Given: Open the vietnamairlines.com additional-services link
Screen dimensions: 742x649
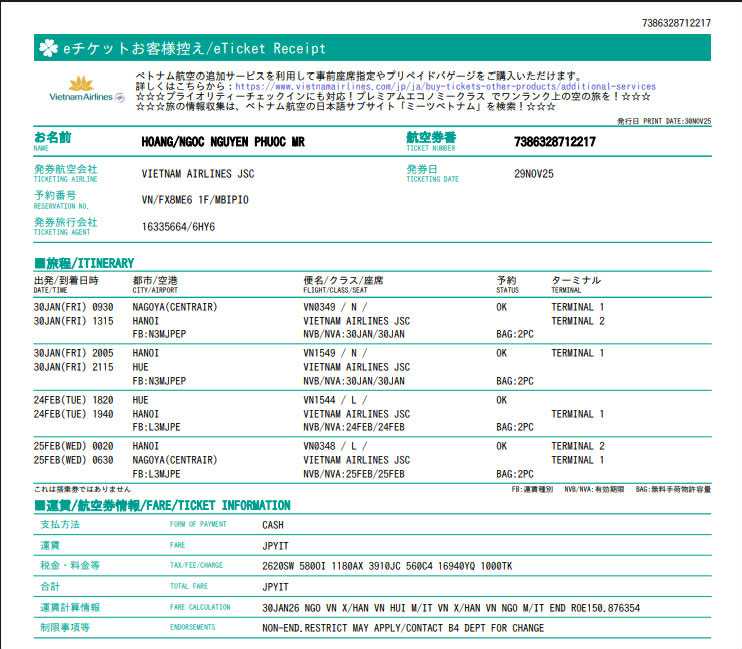Looking at the screenshot, I should pyautogui.click(x=445, y=87).
